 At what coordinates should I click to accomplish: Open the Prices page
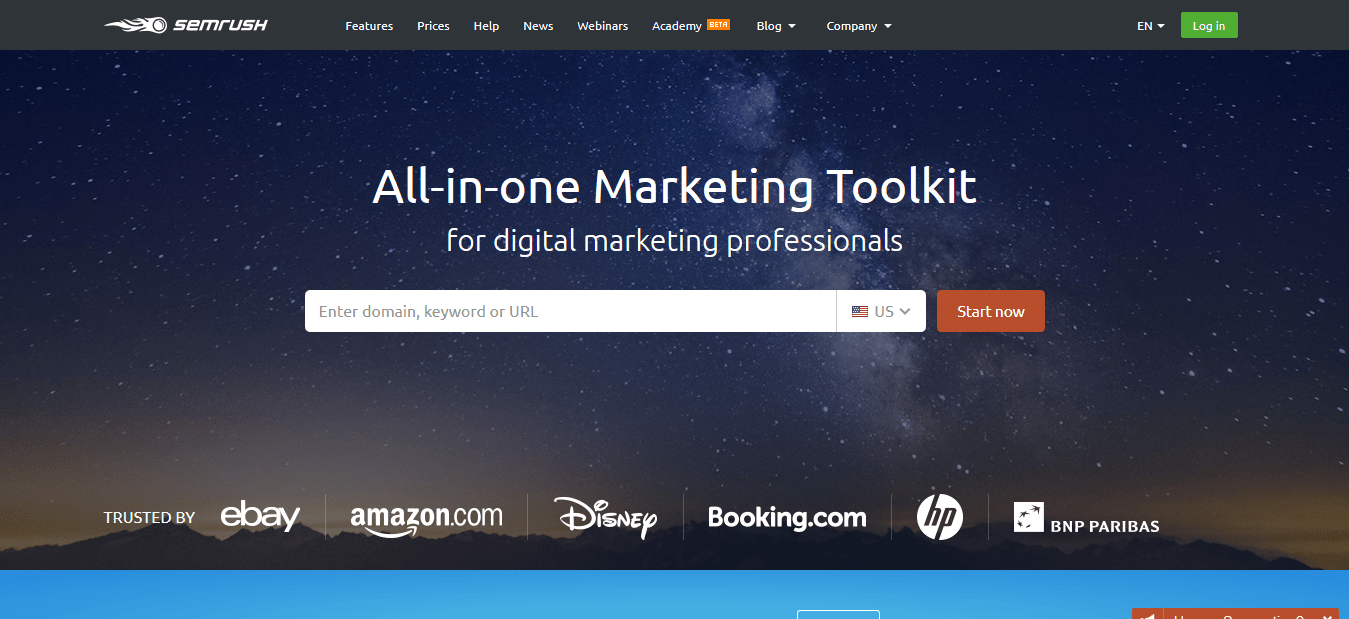pos(433,26)
